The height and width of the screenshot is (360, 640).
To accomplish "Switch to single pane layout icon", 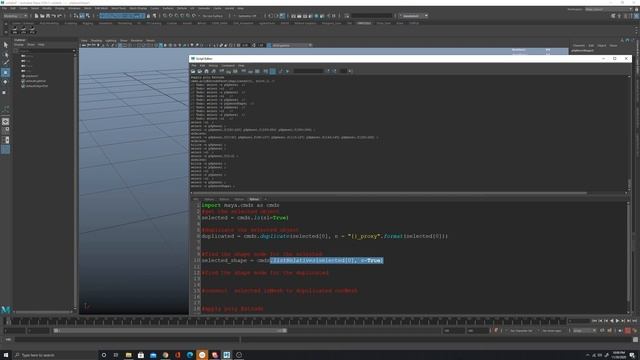I will [x=6, y=122].
